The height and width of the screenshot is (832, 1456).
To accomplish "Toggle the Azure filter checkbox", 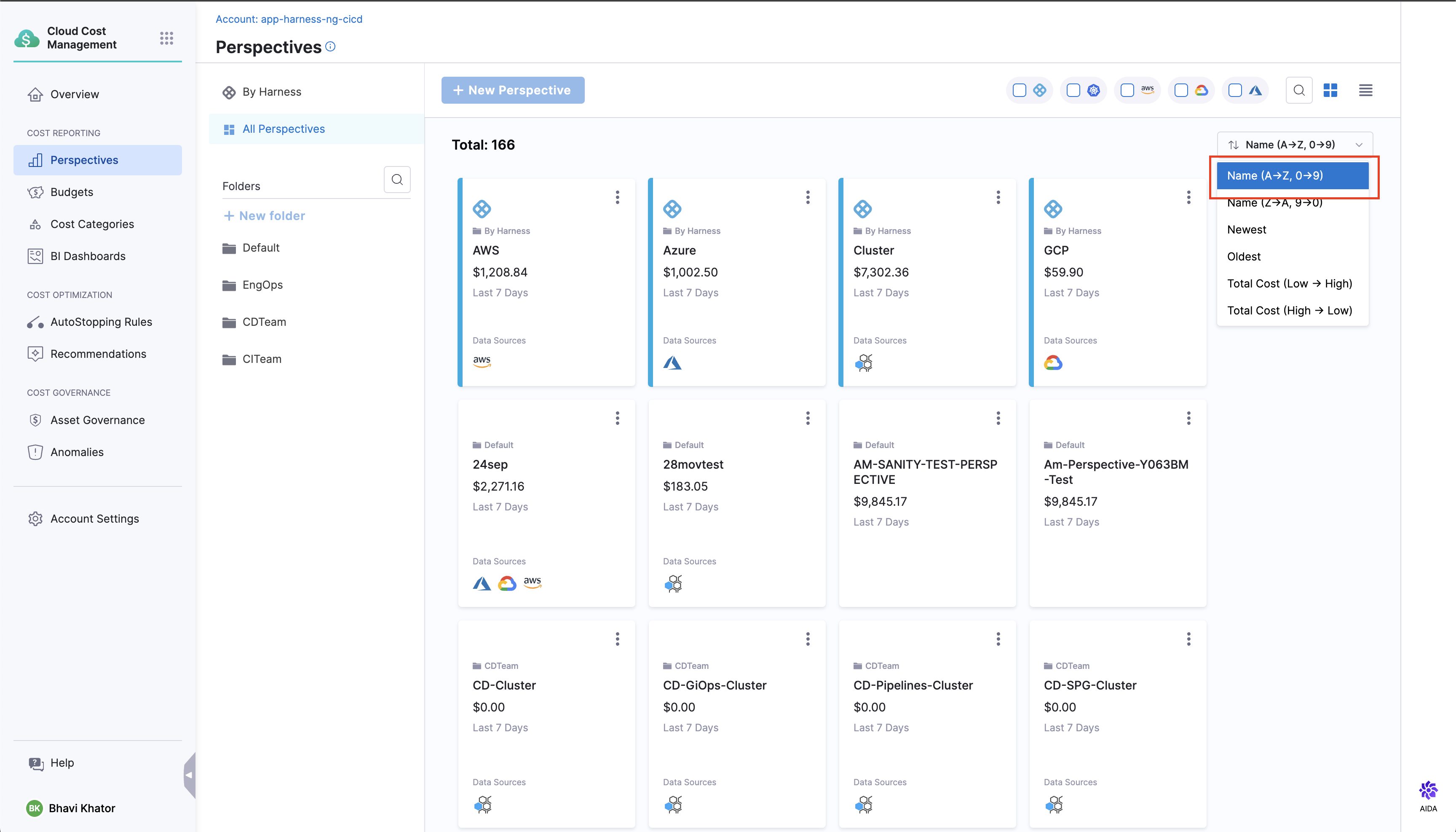I will tap(1235, 90).
